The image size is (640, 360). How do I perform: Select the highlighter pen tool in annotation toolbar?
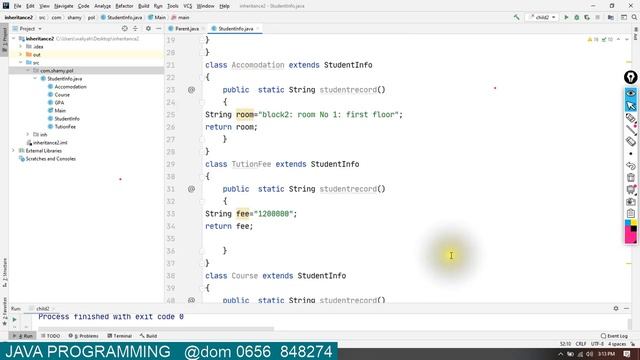631,118
